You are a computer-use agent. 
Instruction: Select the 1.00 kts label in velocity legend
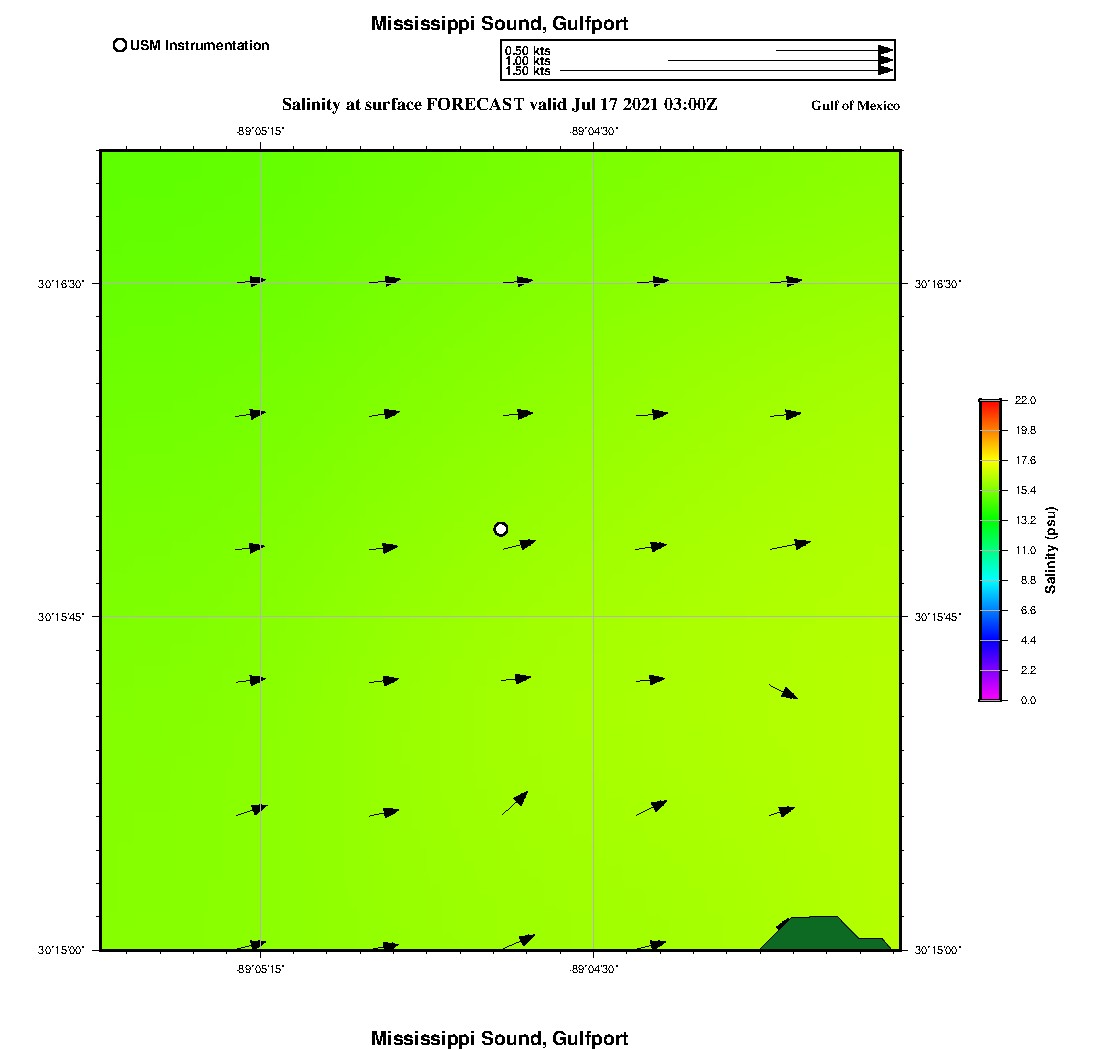click(x=527, y=61)
